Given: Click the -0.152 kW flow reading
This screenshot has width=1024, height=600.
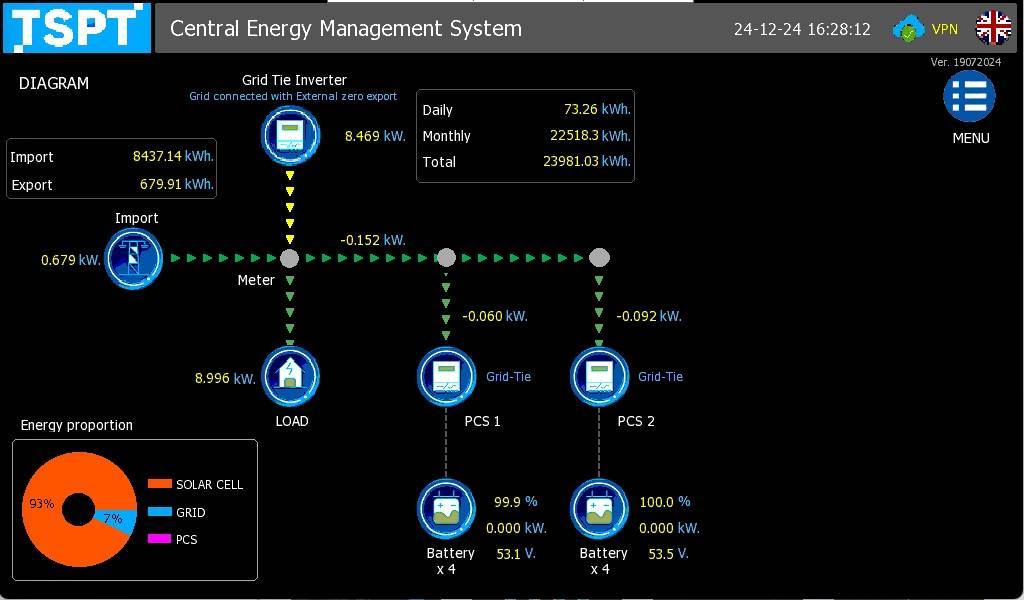Looking at the screenshot, I should pyautogui.click(x=373, y=240).
